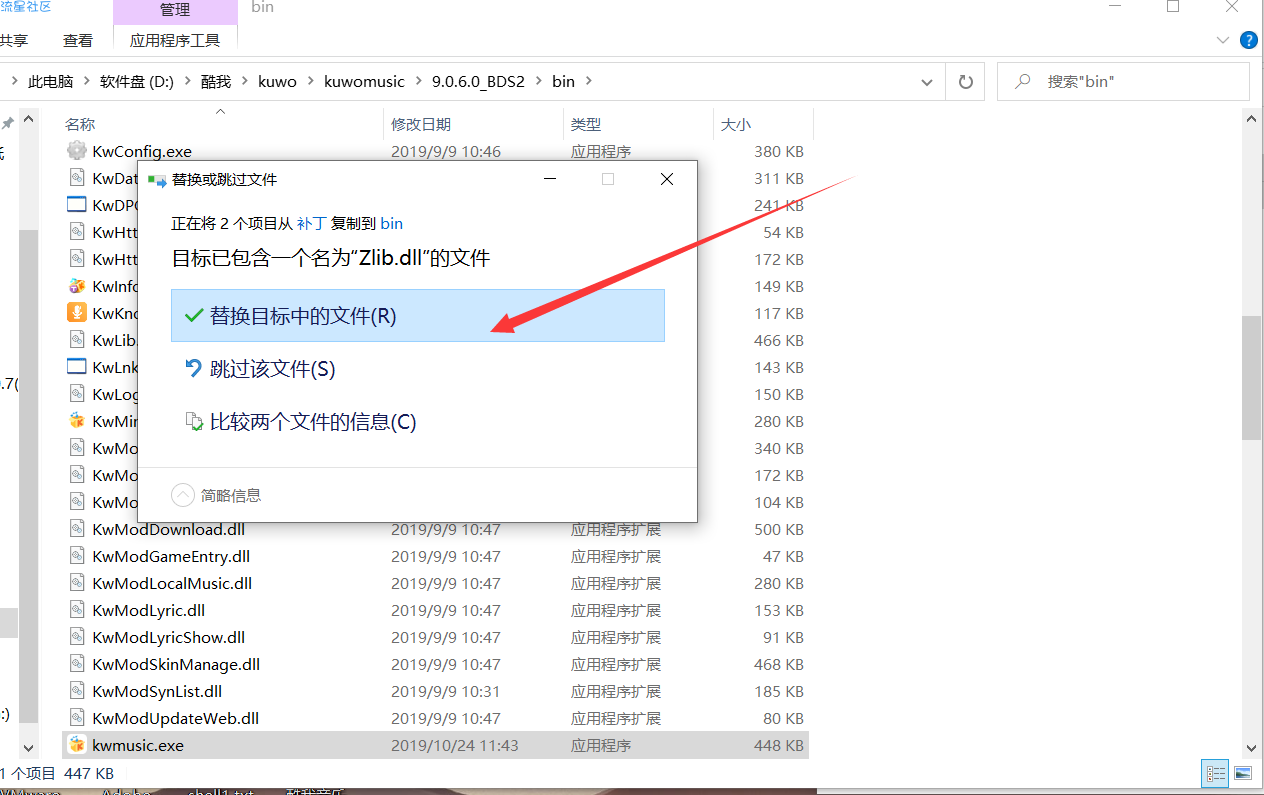The height and width of the screenshot is (795, 1264).
Task: Expand the chevron after bin in the path
Action: pos(588,82)
